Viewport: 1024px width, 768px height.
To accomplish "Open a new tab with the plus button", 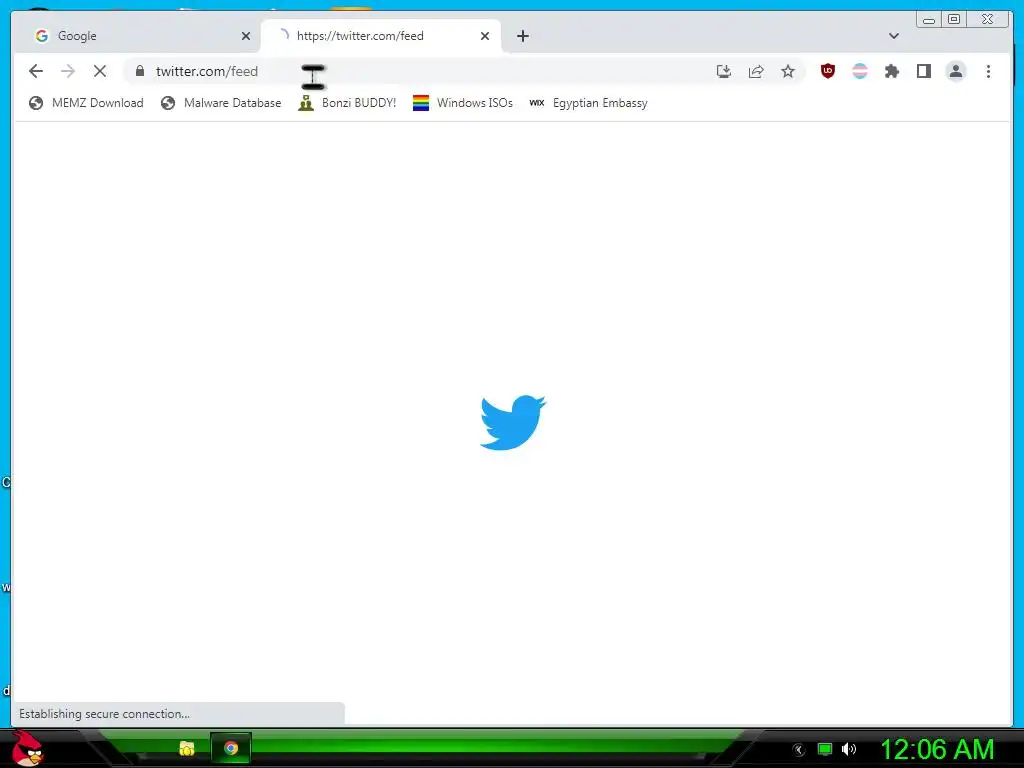I will (x=522, y=36).
